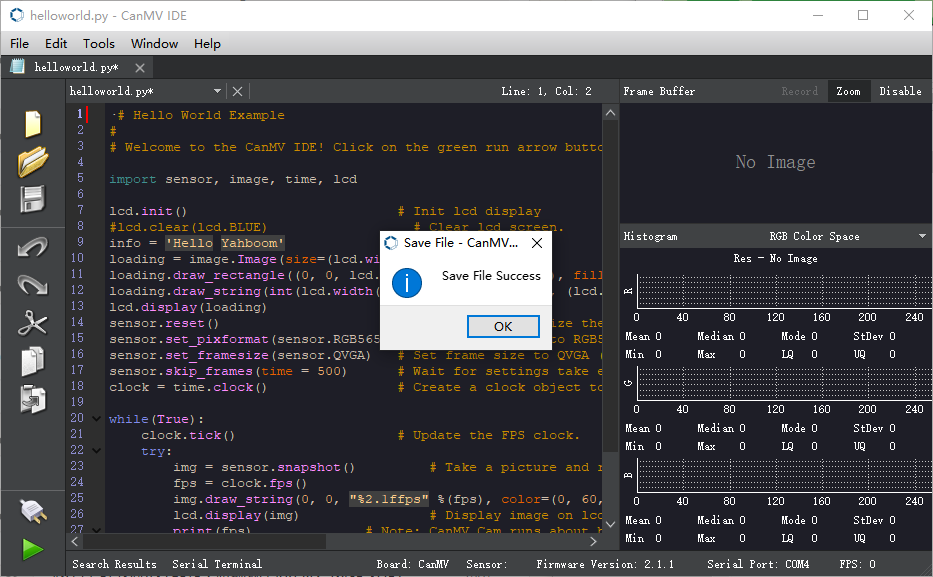The image size is (933, 577).
Task: Select the helloworld.py* tab
Action: point(76,67)
